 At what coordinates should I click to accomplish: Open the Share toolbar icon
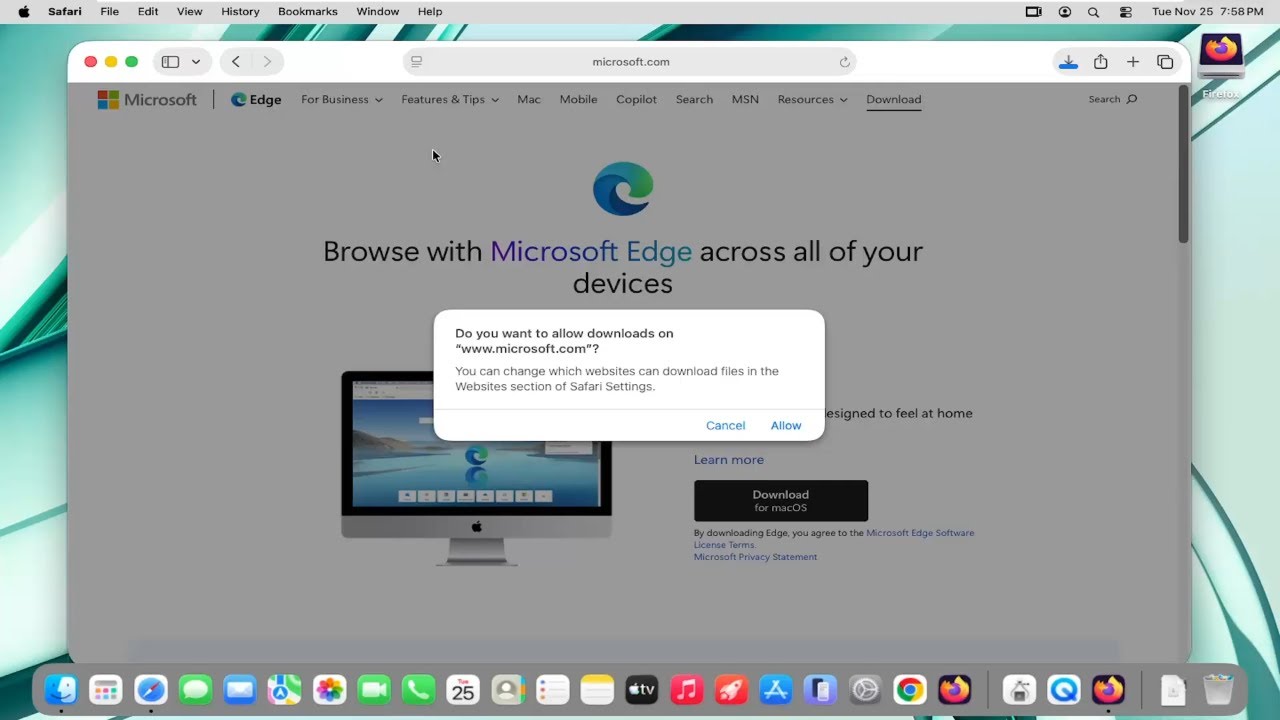pyautogui.click(x=1100, y=62)
